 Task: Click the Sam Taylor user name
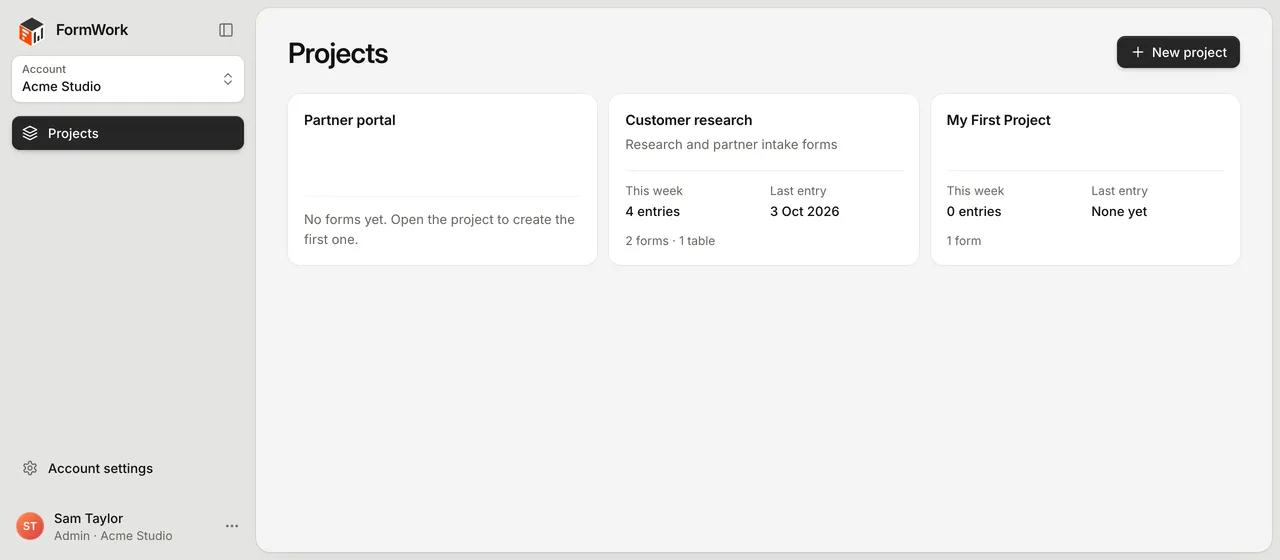(x=88, y=518)
